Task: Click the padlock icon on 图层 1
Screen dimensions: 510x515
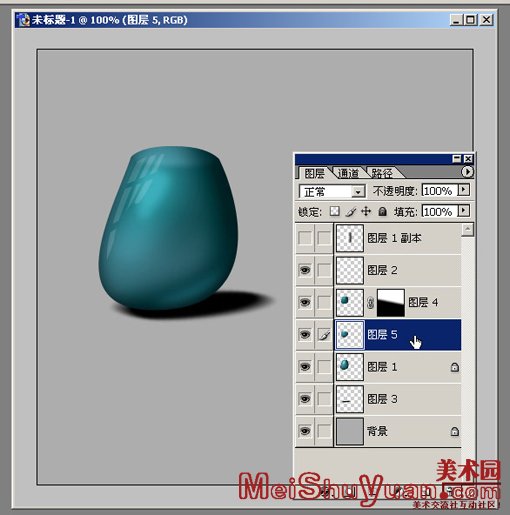Action: [455, 367]
